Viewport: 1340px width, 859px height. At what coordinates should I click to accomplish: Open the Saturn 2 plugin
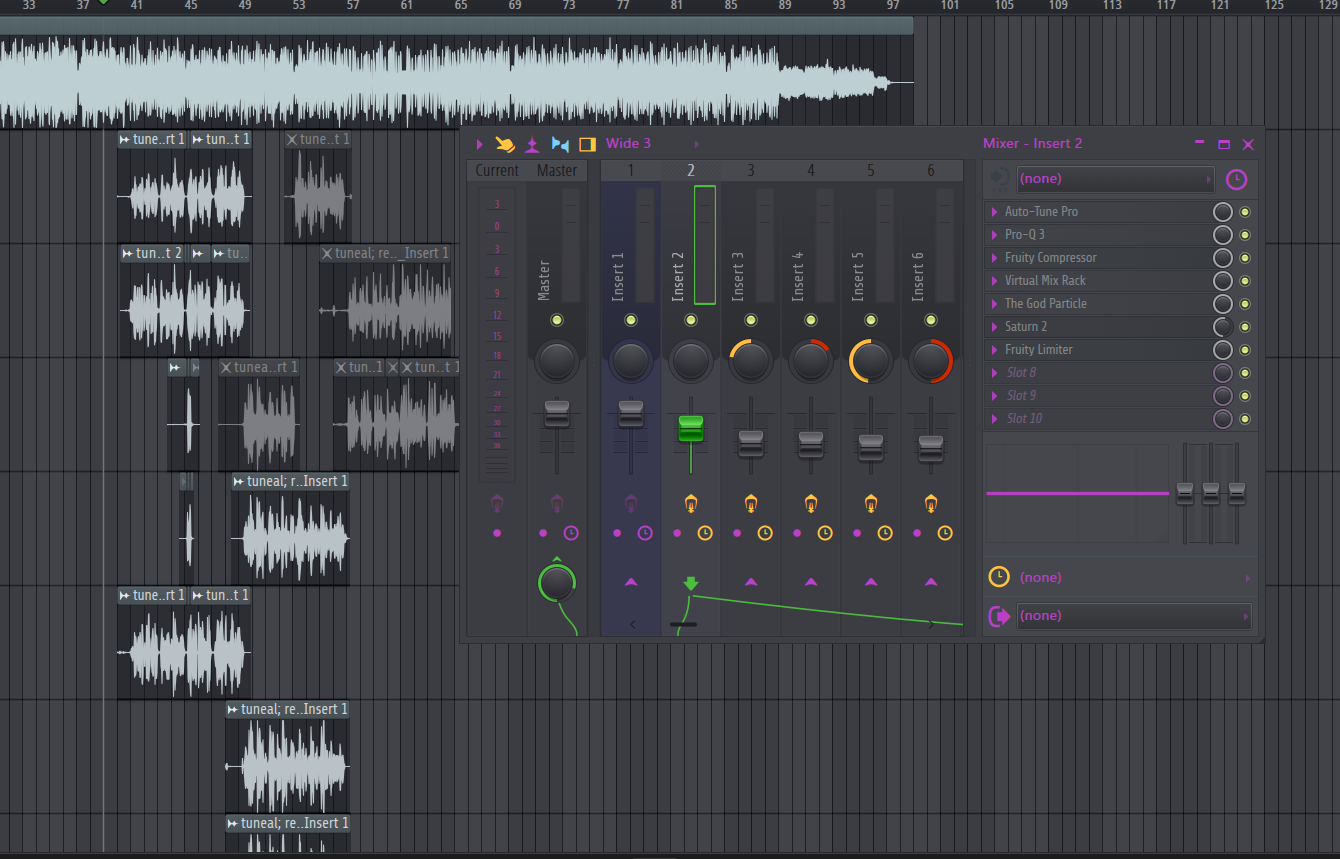pos(1033,327)
